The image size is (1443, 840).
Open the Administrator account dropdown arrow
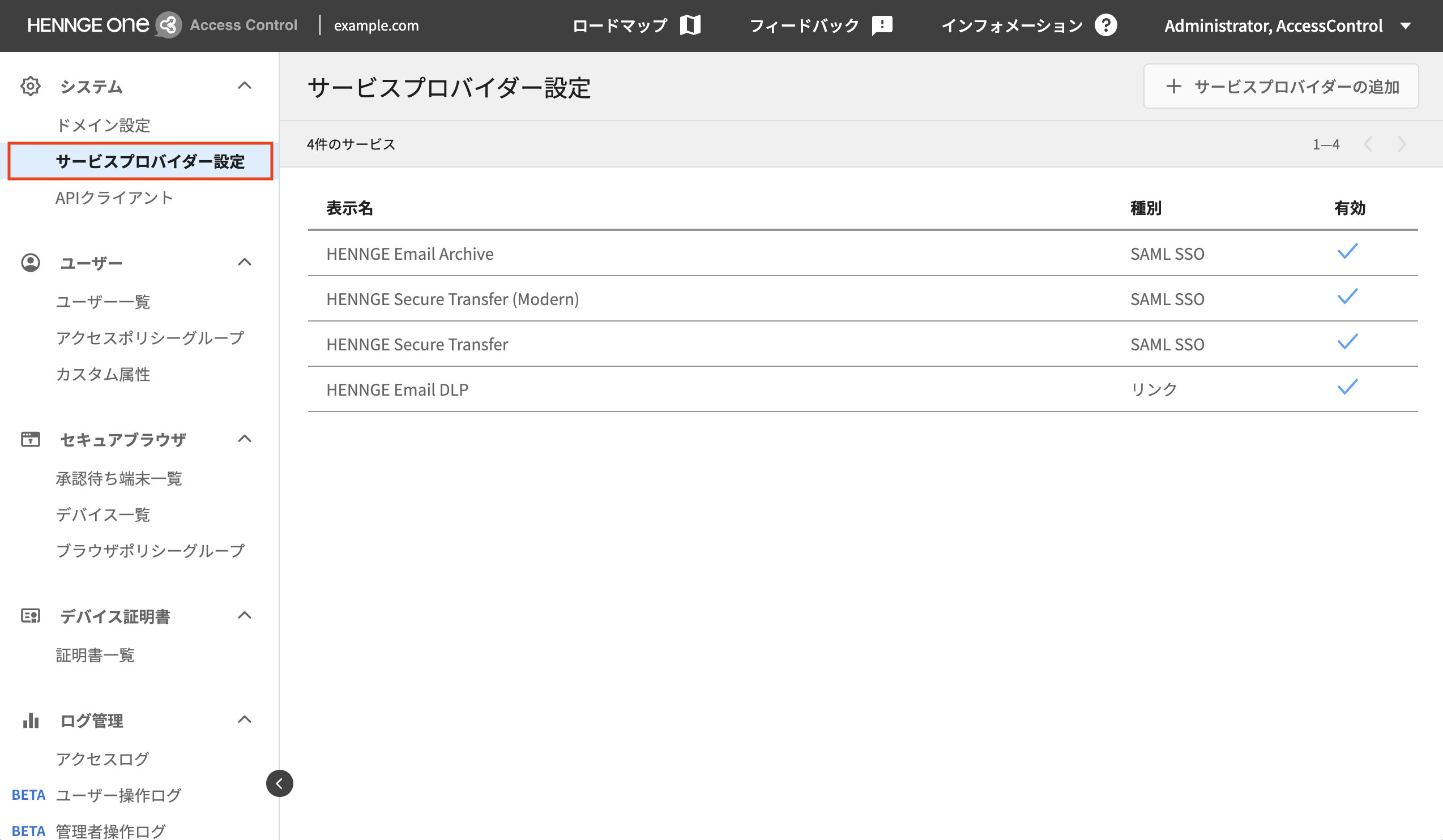point(1405,25)
